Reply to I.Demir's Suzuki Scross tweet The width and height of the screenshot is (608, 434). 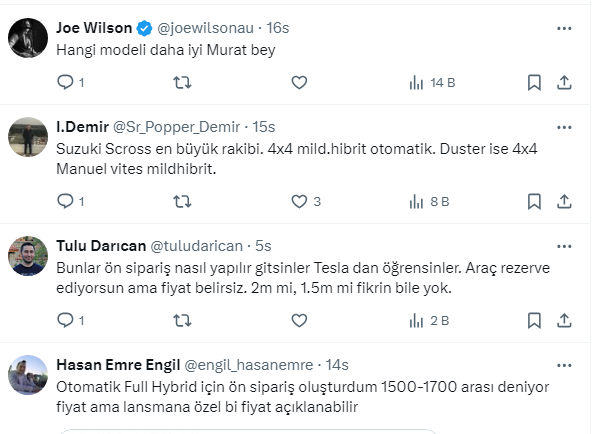[66, 202]
